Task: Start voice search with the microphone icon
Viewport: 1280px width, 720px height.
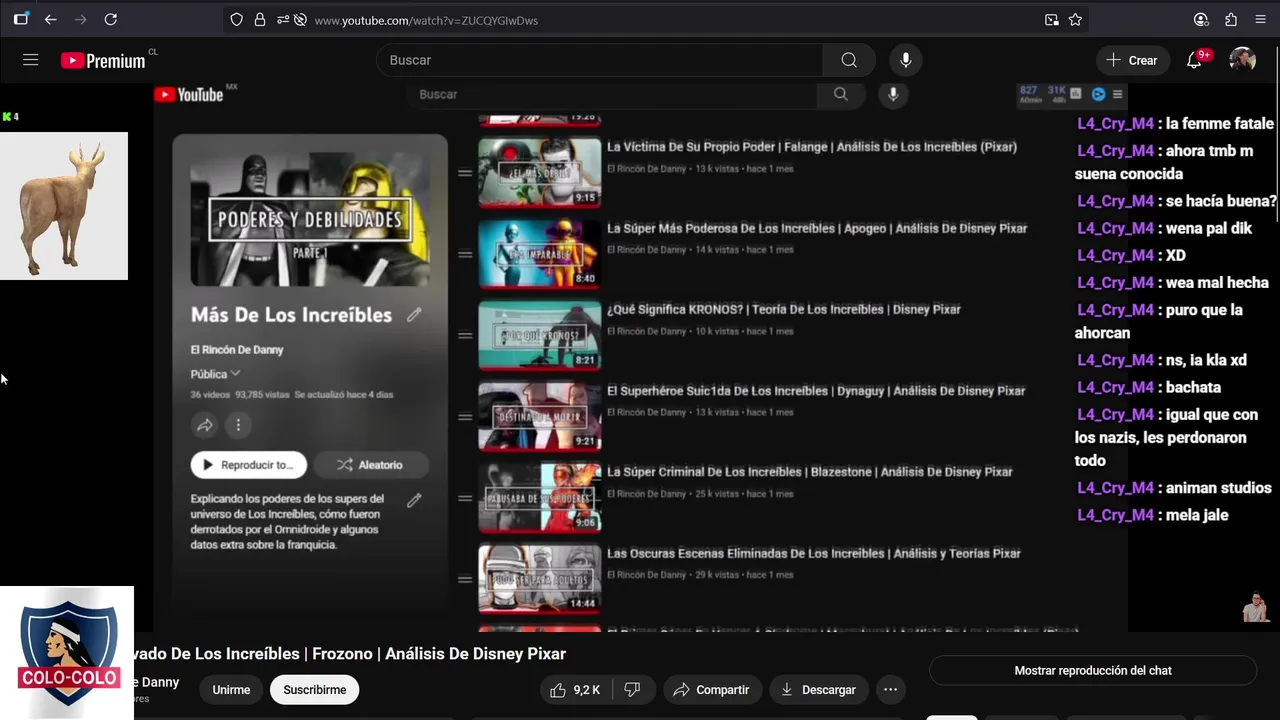Action: (906, 60)
